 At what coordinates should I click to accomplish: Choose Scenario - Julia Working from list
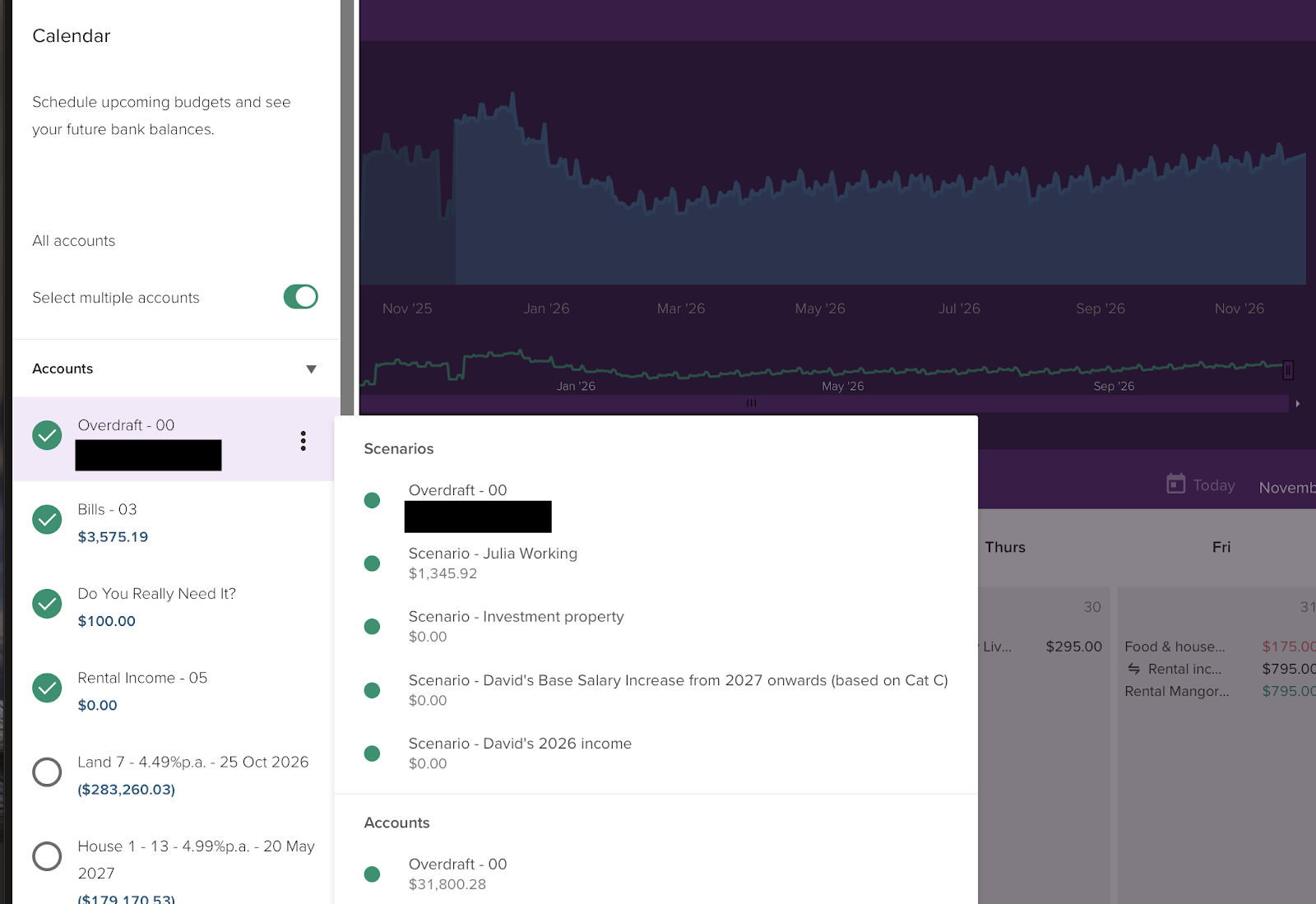tap(493, 554)
